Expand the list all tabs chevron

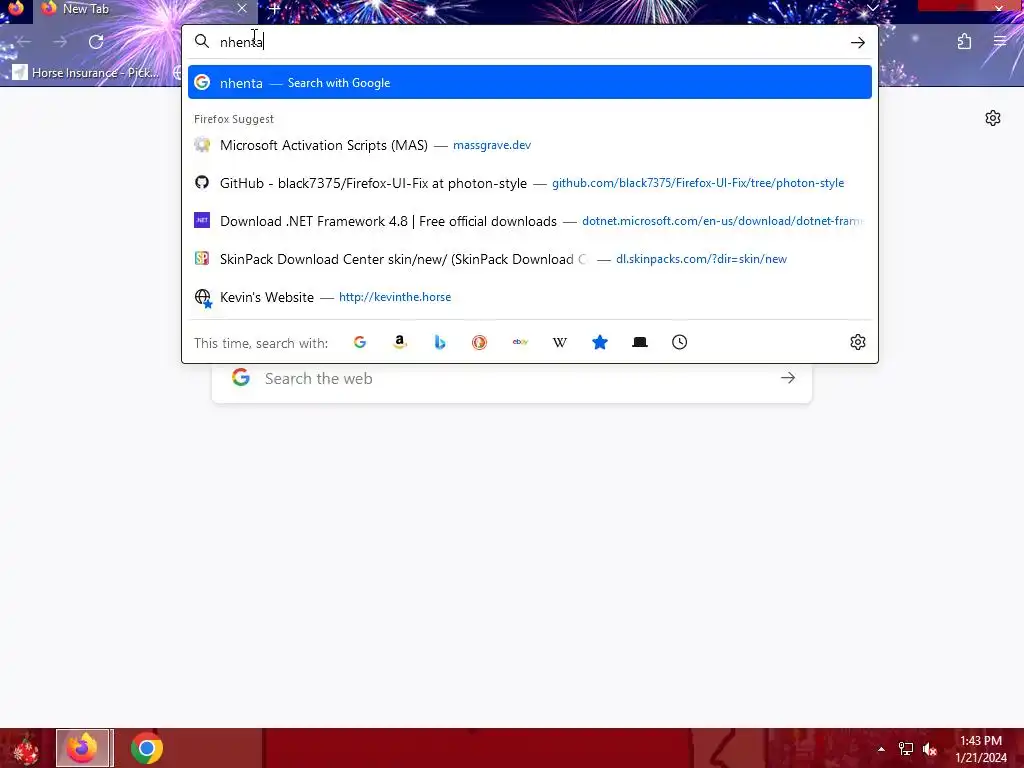click(x=872, y=8)
